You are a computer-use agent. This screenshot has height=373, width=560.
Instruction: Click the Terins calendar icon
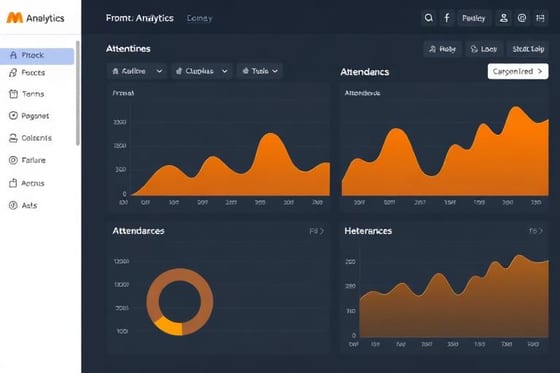(x=13, y=94)
